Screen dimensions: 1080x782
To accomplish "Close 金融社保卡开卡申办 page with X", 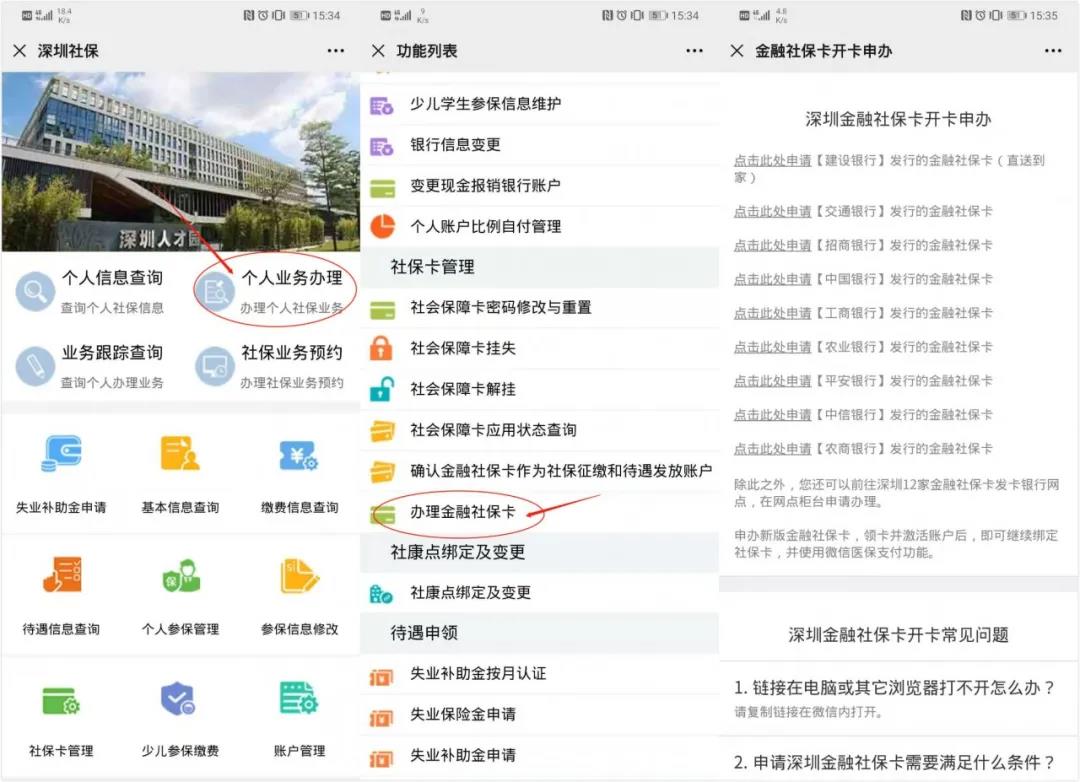I will pos(737,51).
